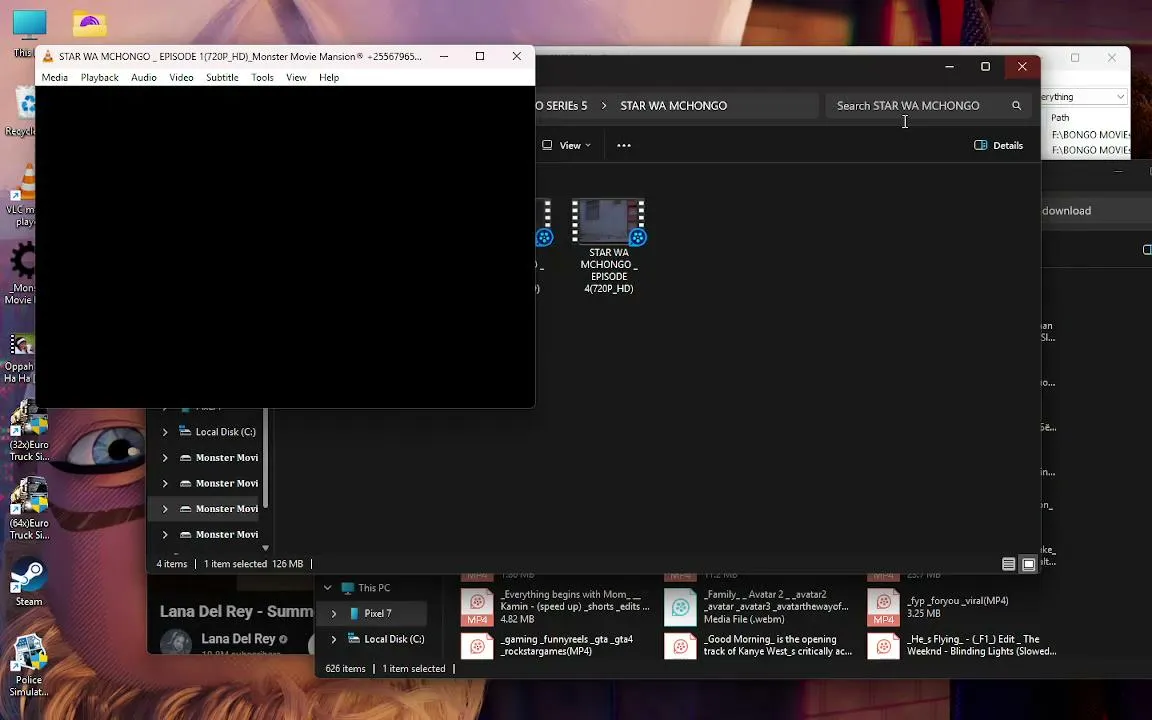Open the VLC Video menu
Image resolution: width=1152 pixels, height=720 pixels.
181,77
